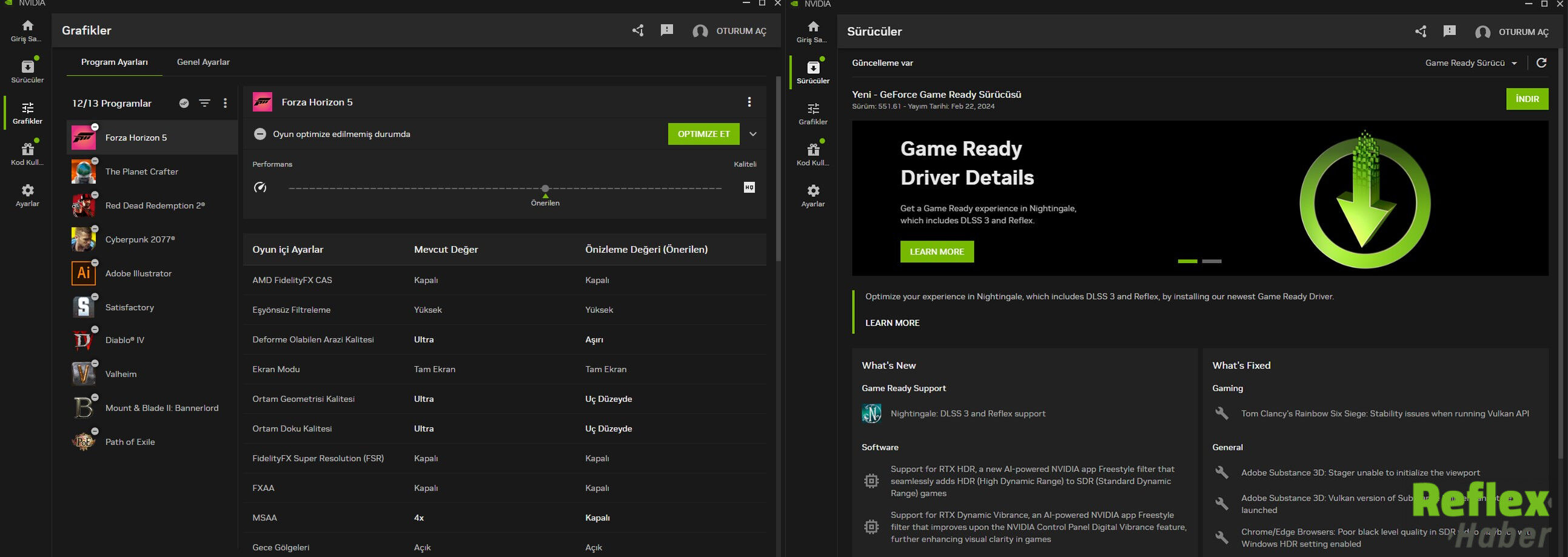
Task: Click Cyberpunk 2077 optimization status badge
Action: pos(95,229)
